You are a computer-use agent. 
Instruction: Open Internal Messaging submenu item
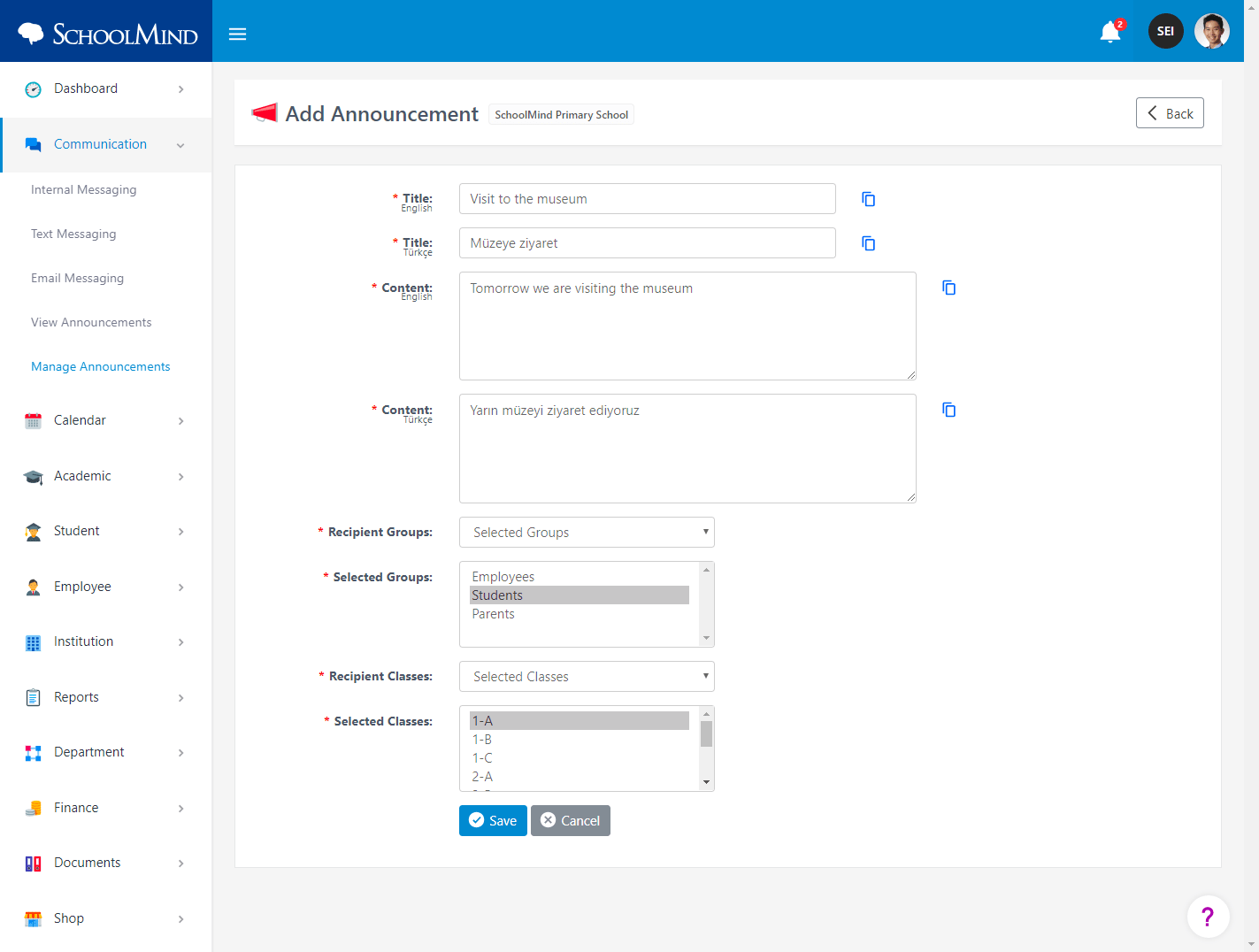click(x=84, y=189)
